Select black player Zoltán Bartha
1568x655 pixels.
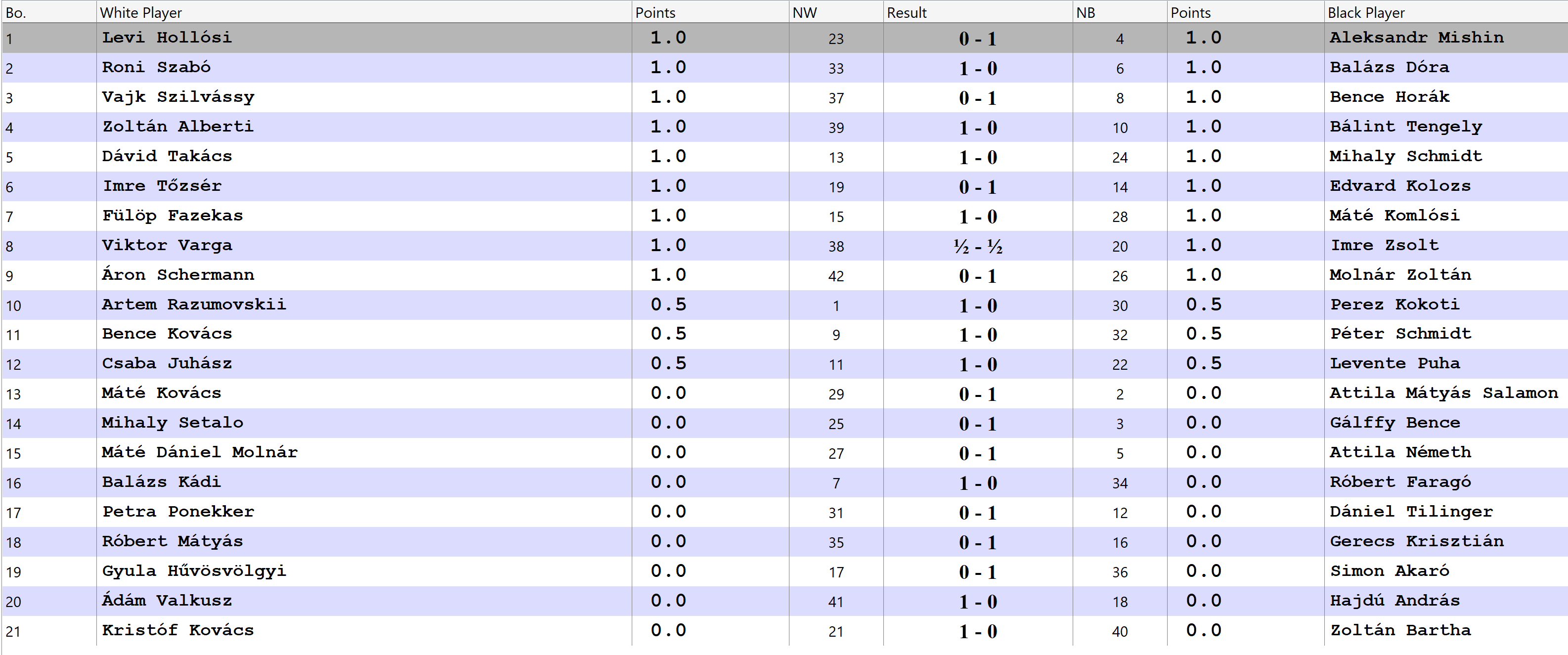point(1400,631)
